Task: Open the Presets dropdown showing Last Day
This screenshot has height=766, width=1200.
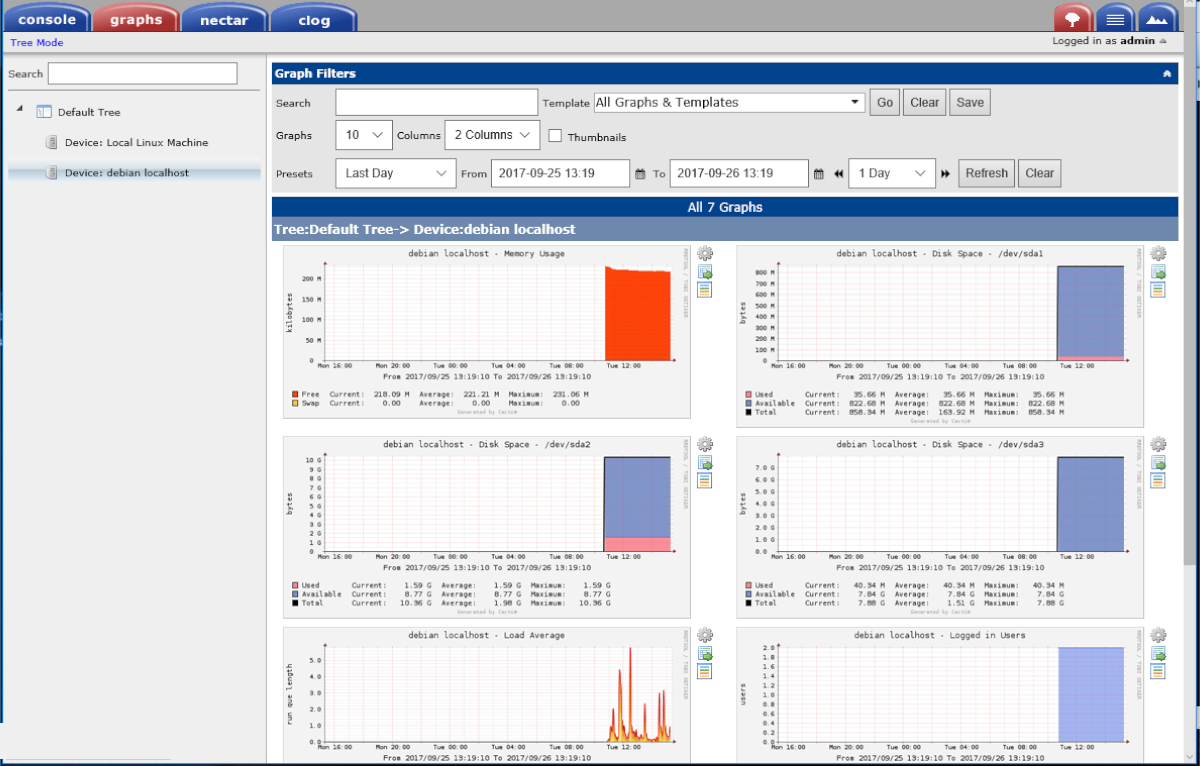Action: pyautogui.click(x=395, y=173)
